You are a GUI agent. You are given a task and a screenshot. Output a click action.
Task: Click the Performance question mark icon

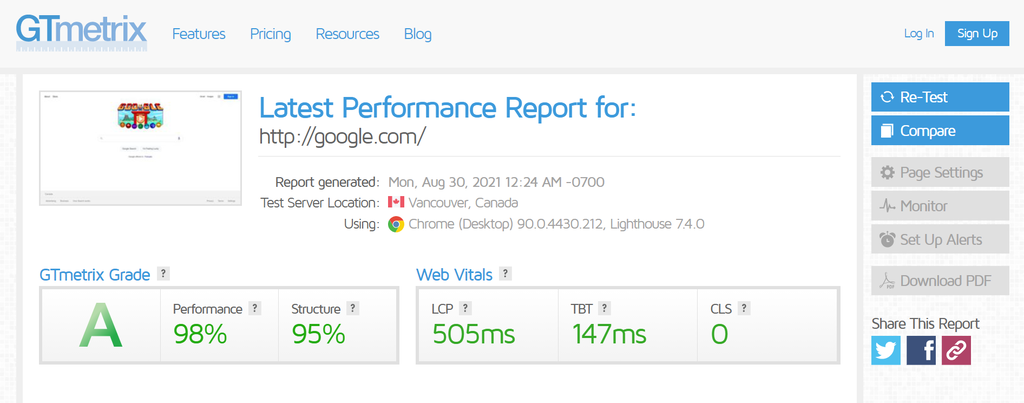[255, 309]
